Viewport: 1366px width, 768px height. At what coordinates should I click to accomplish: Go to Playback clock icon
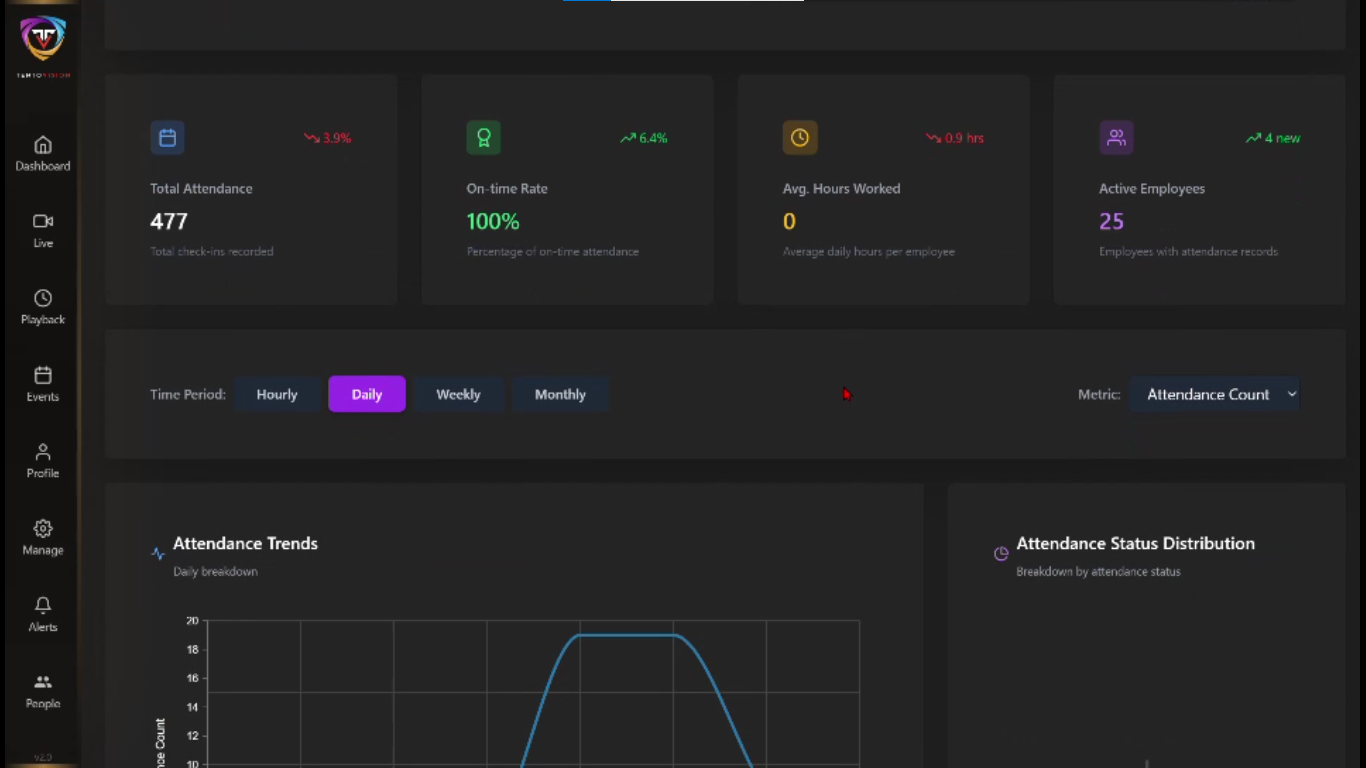coord(43,298)
